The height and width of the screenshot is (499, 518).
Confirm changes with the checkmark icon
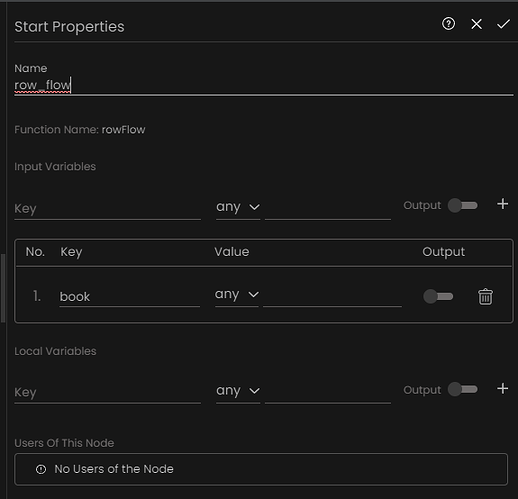click(x=503, y=24)
